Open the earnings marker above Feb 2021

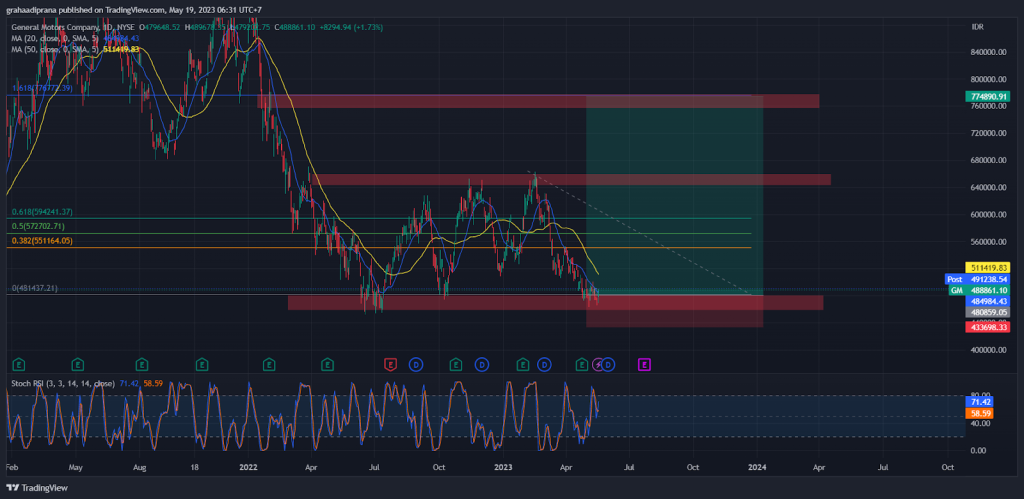[19, 364]
